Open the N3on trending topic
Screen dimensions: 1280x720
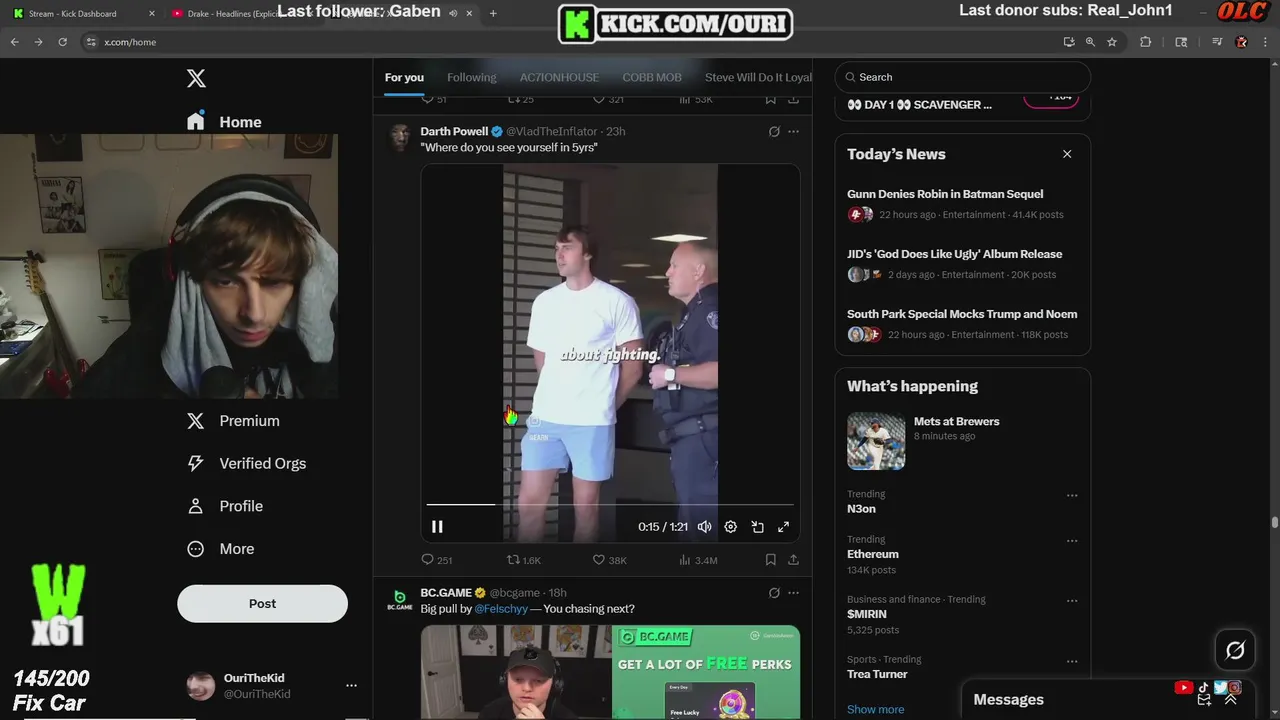tap(861, 509)
